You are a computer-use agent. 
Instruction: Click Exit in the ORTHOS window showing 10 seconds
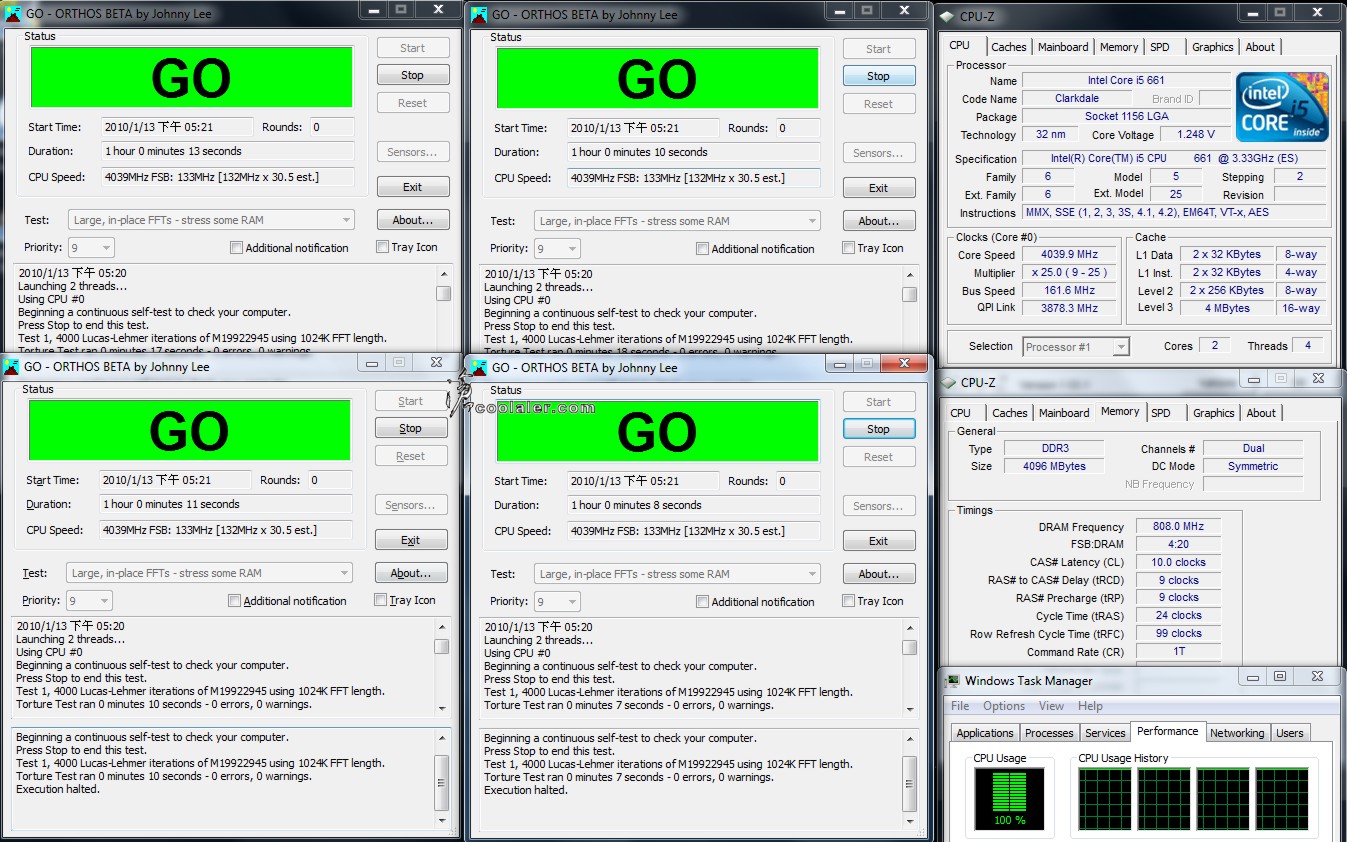[878, 188]
